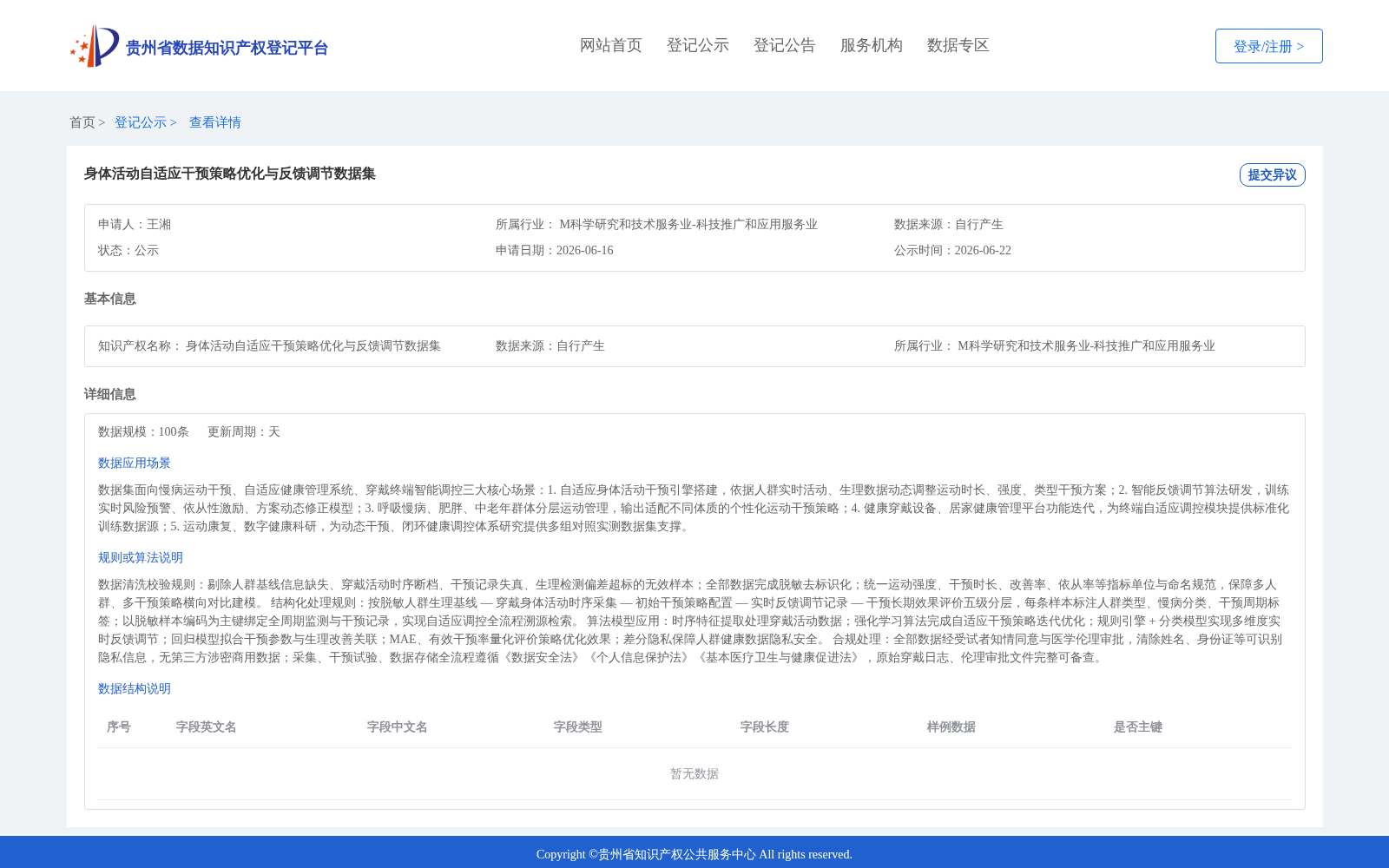Image resolution: width=1389 pixels, height=868 pixels.
Task: Click the 数据结构说明 heading
Action: coord(135,688)
